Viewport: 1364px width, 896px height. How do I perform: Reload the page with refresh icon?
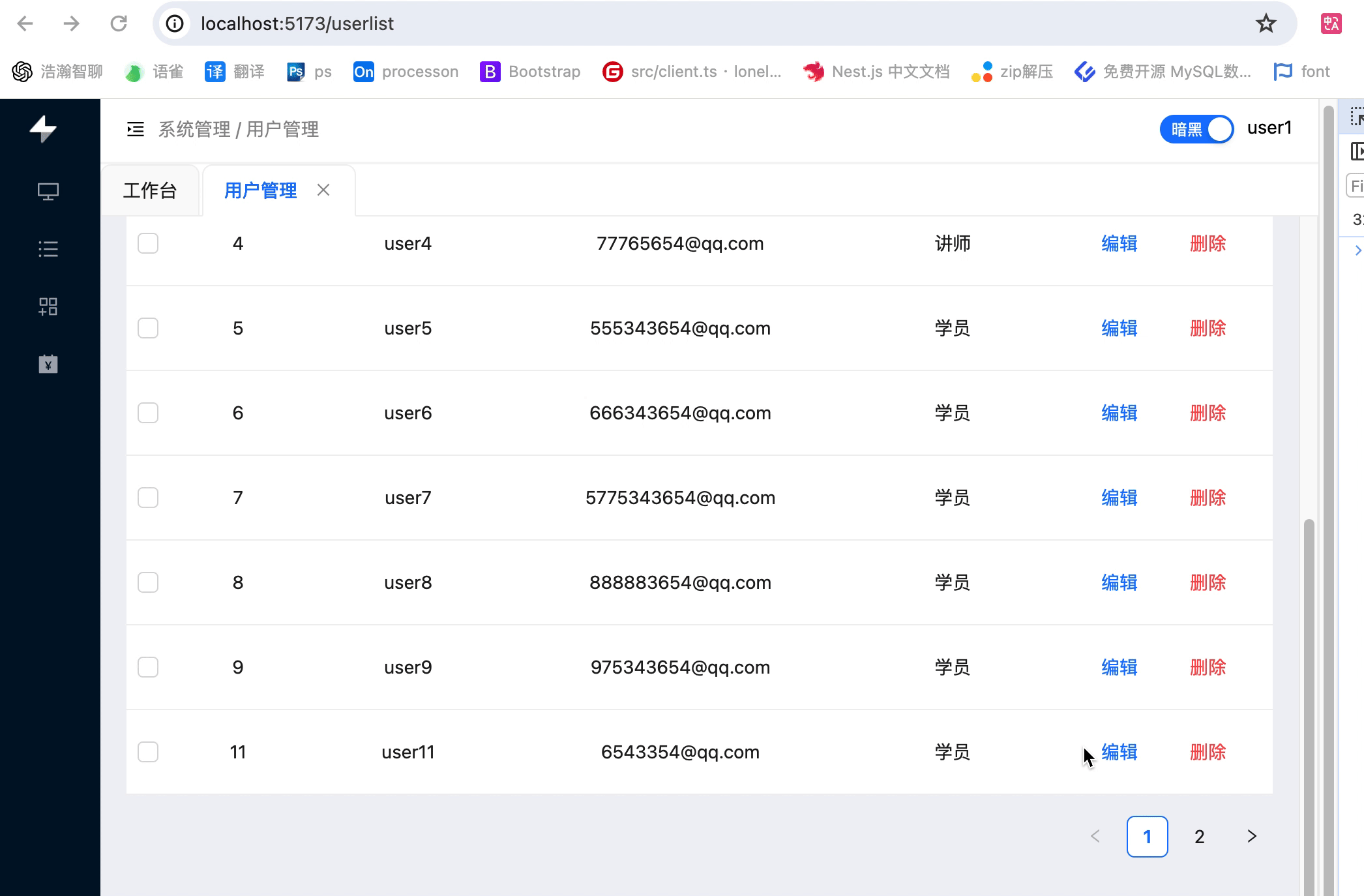click(x=119, y=23)
